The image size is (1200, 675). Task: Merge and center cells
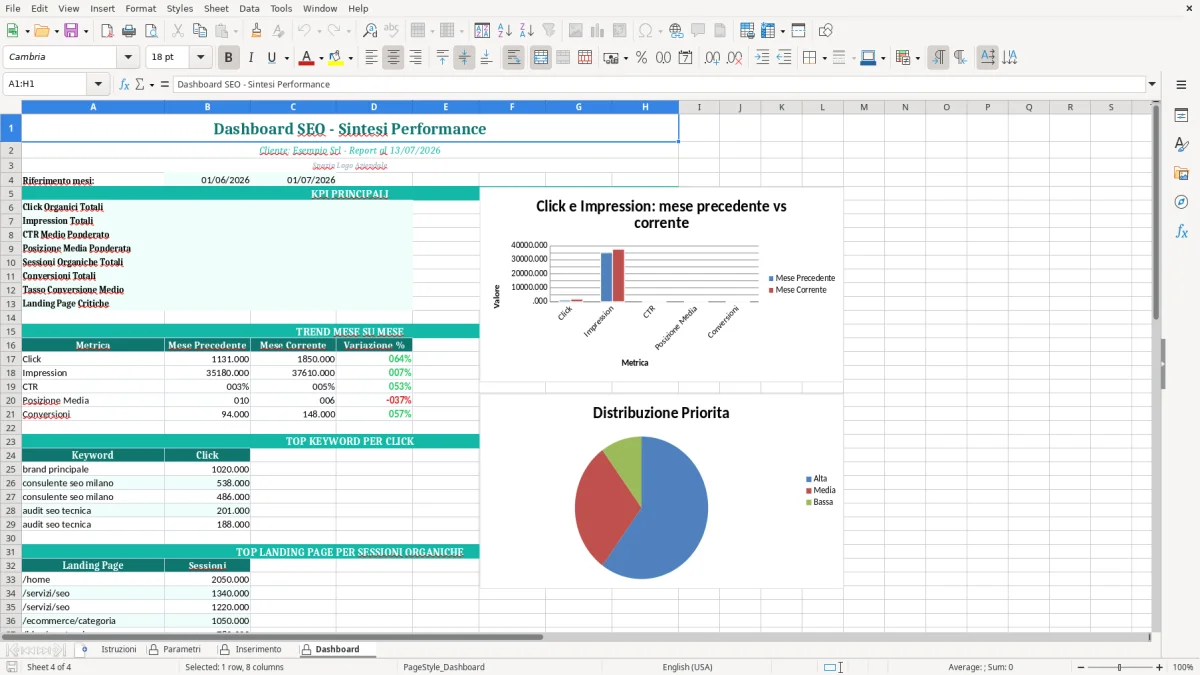541,58
